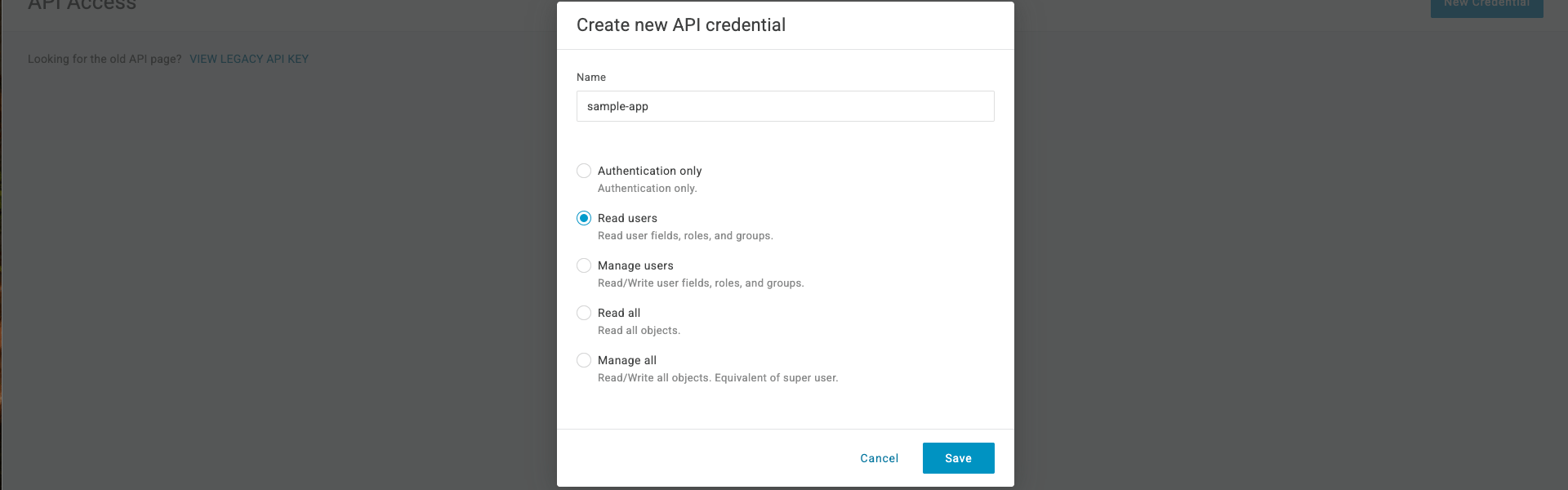Click the 'Create new API credential' dialog title
Viewport: 1568px width, 490px height.
(681, 25)
